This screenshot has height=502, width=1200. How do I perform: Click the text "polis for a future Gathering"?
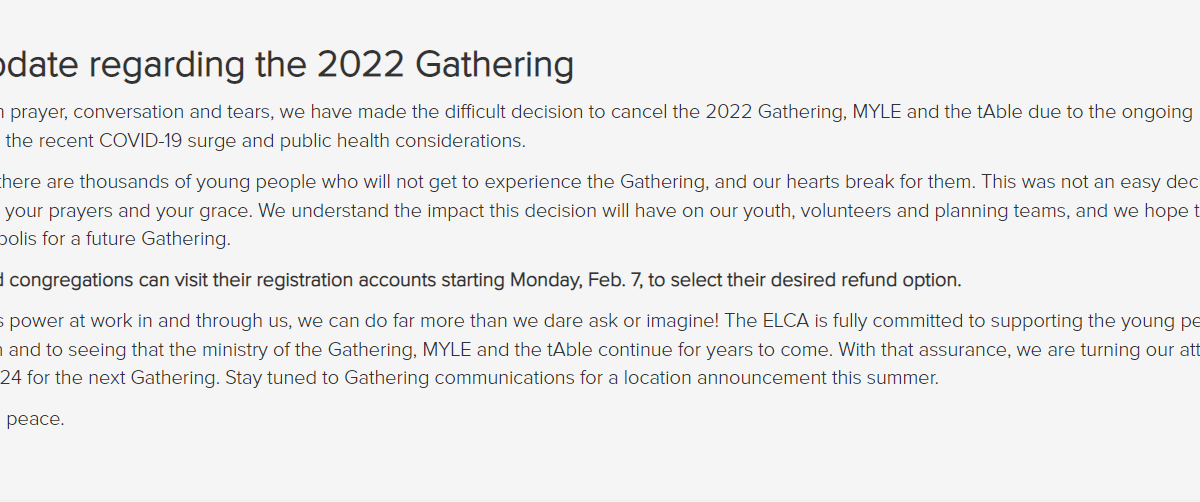pos(116,239)
